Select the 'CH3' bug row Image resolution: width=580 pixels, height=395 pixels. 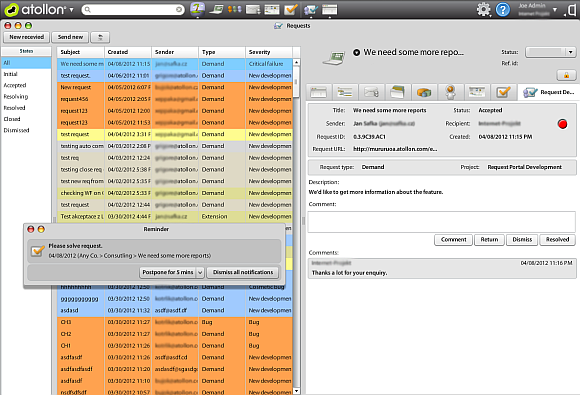(175, 322)
